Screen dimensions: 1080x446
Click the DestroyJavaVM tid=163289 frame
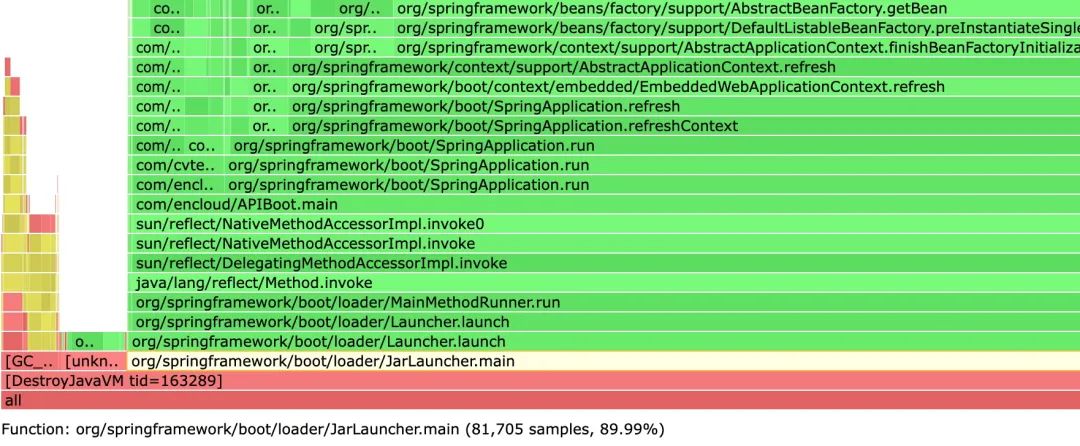click(x=541, y=381)
